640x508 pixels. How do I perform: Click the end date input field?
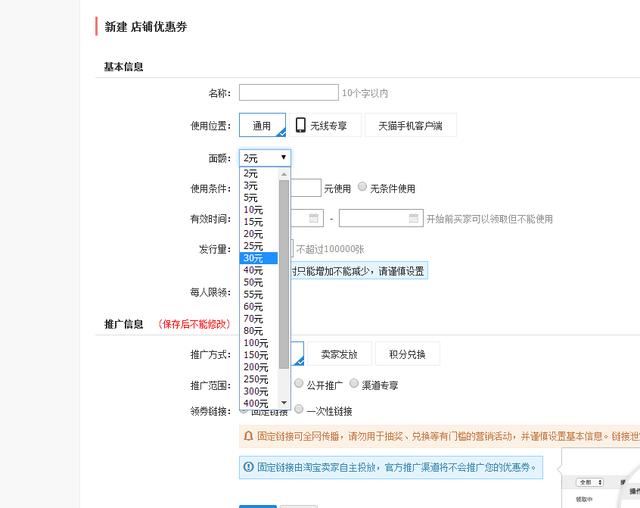click(x=381, y=218)
